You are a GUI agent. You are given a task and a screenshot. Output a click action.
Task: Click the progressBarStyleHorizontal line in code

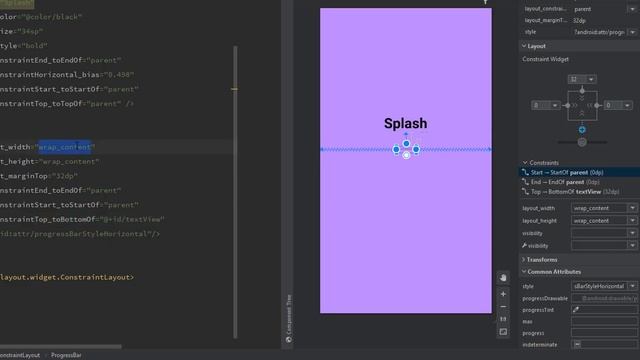[80, 234]
